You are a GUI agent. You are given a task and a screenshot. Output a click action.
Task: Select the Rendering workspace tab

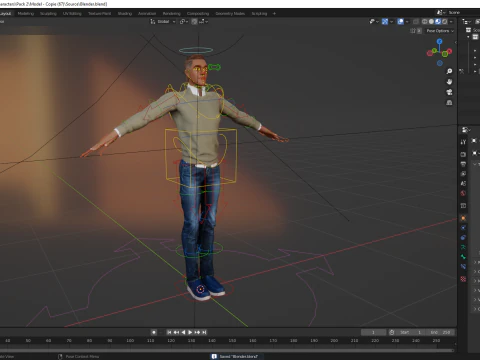[172, 13]
